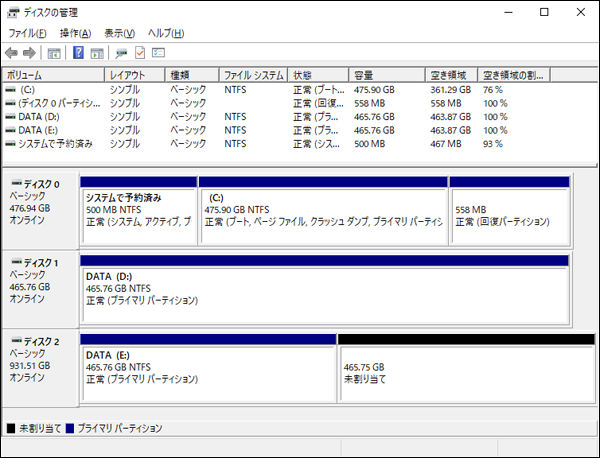Click the ディスク 0 header label
This screenshot has height=458, width=600.
(x=42, y=184)
